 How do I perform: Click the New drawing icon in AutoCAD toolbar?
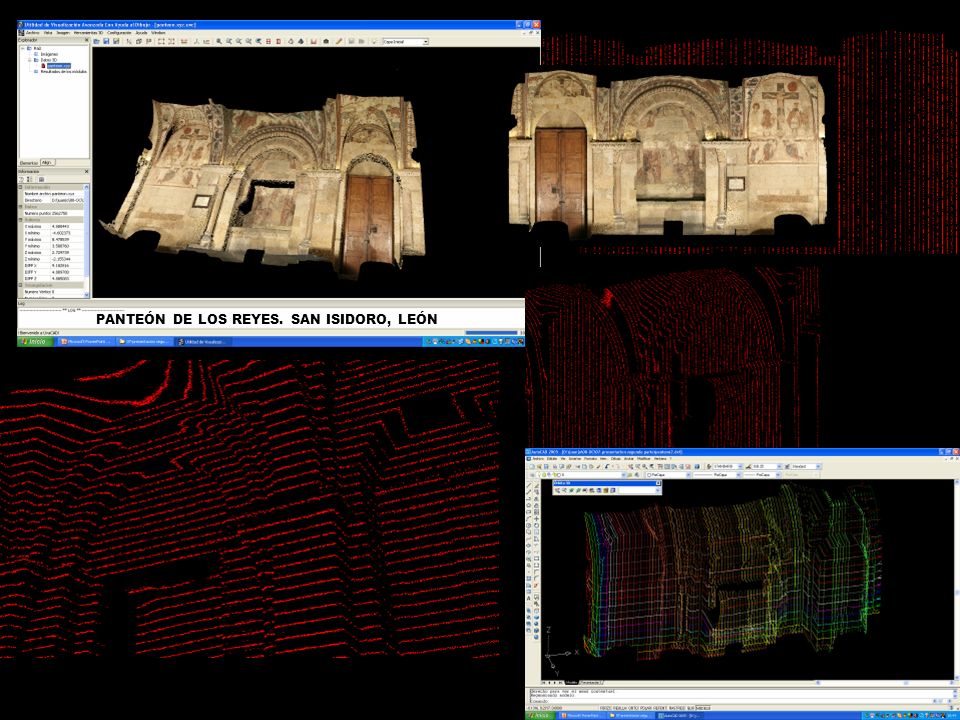(532, 467)
